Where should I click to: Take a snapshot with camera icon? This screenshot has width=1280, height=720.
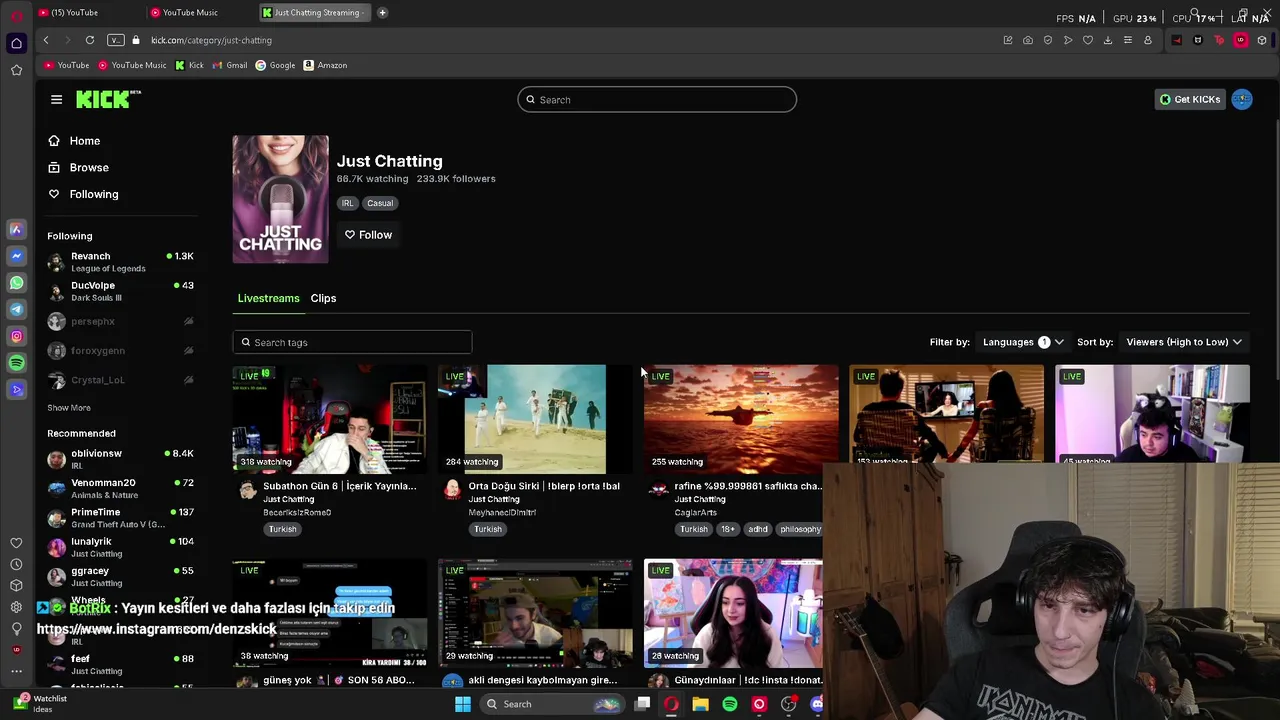click(x=1028, y=40)
